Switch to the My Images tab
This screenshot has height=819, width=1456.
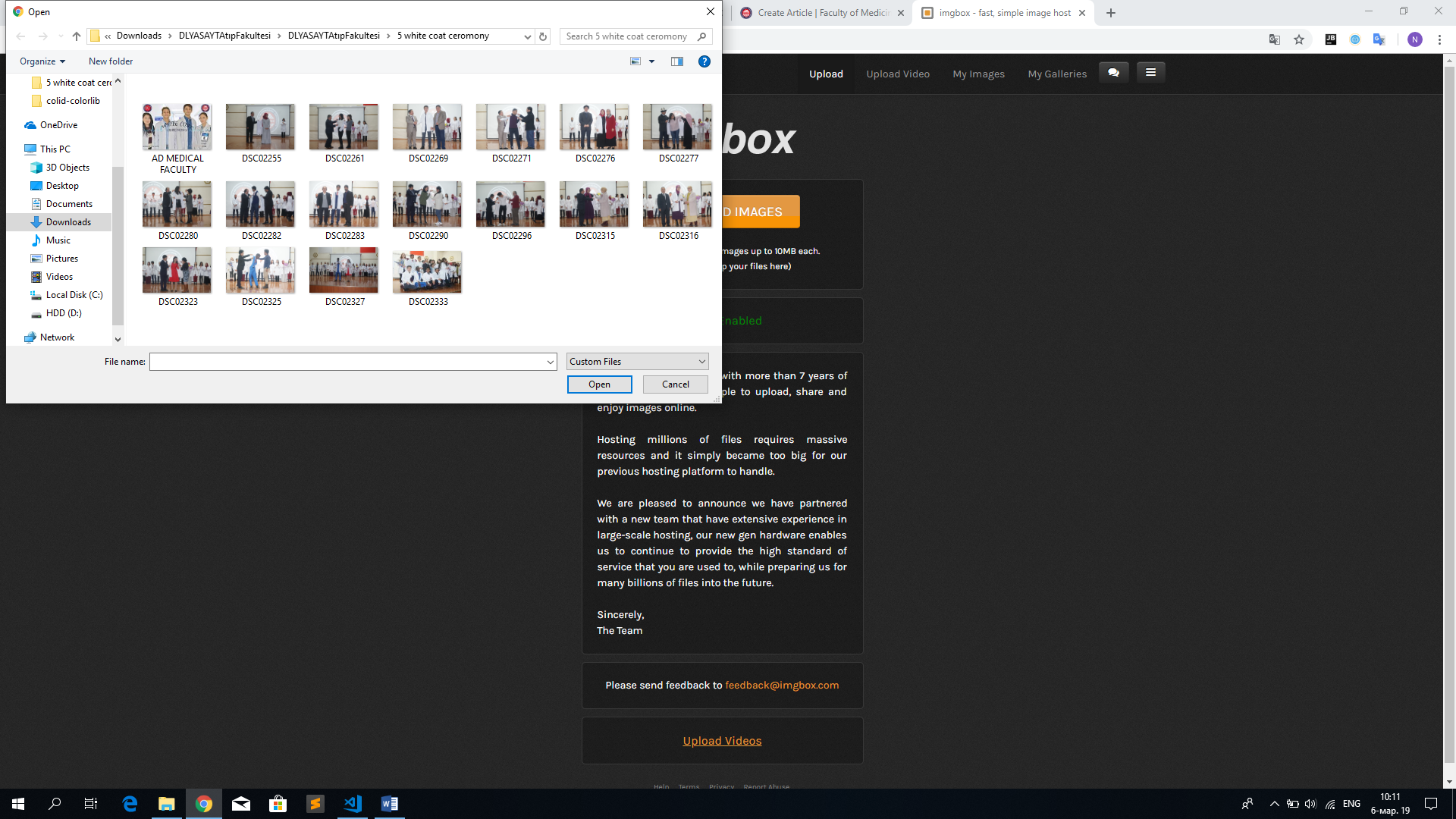coord(978,74)
